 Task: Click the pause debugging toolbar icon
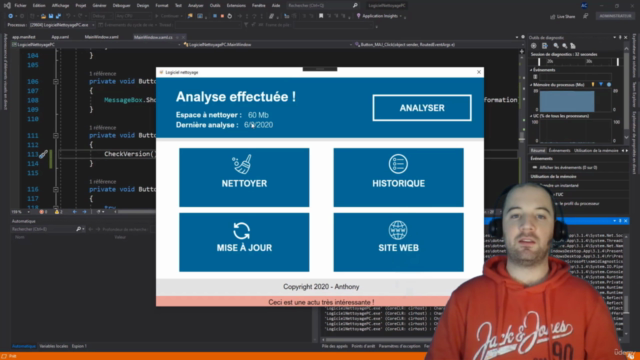click(215, 16)
